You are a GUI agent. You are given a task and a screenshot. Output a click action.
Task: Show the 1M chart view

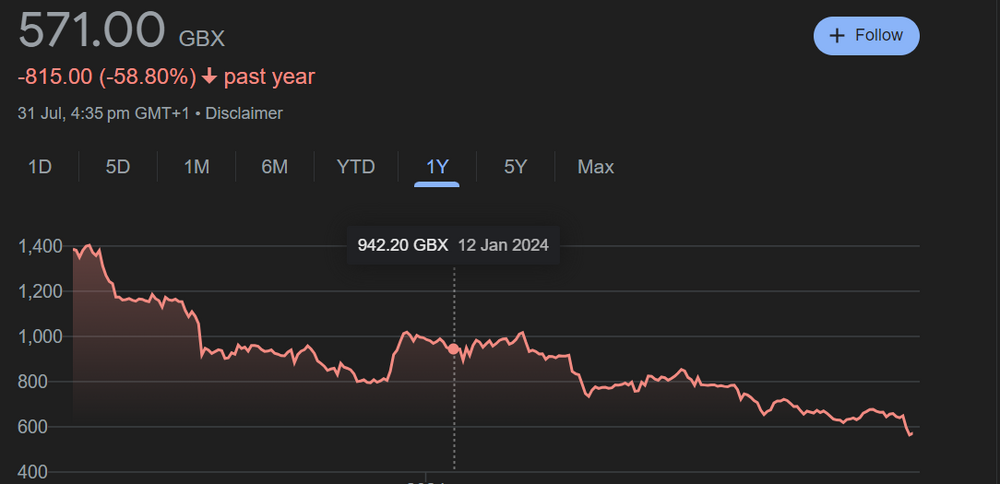(x=196, y=167)
